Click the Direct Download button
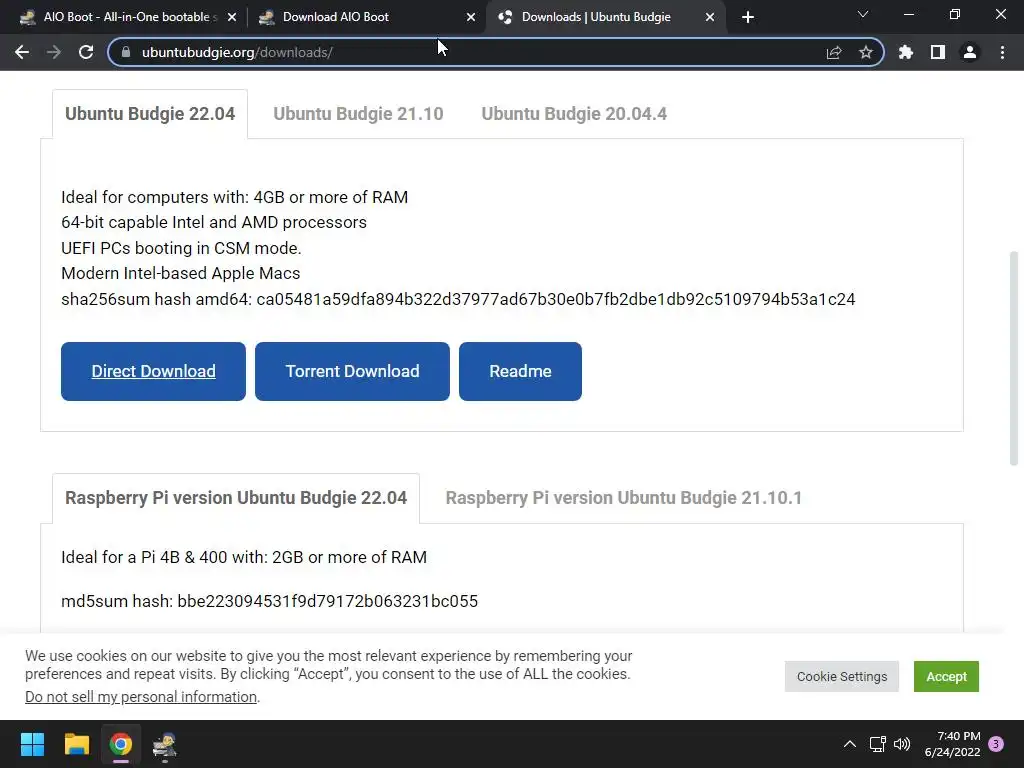This screenshot has width=1024, height=768. [x=153, y=371]
